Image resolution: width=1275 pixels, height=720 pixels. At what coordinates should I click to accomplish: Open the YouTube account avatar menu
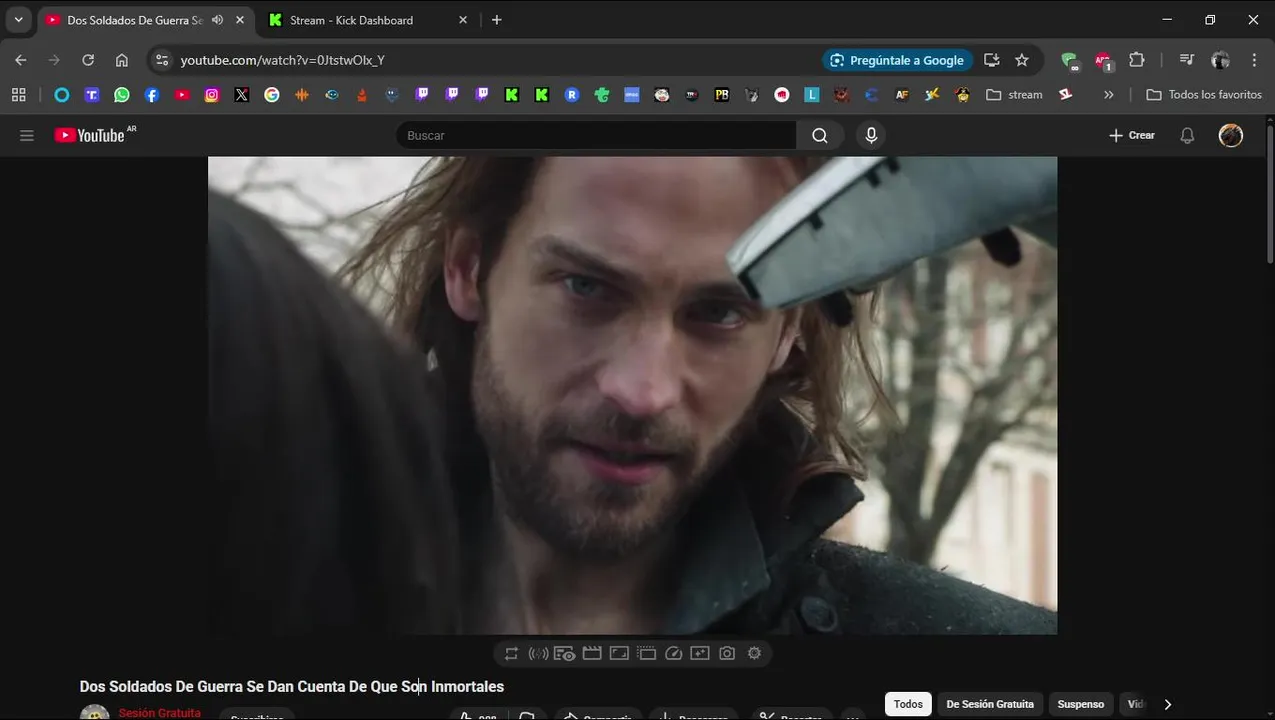(x=1231, y=135)
